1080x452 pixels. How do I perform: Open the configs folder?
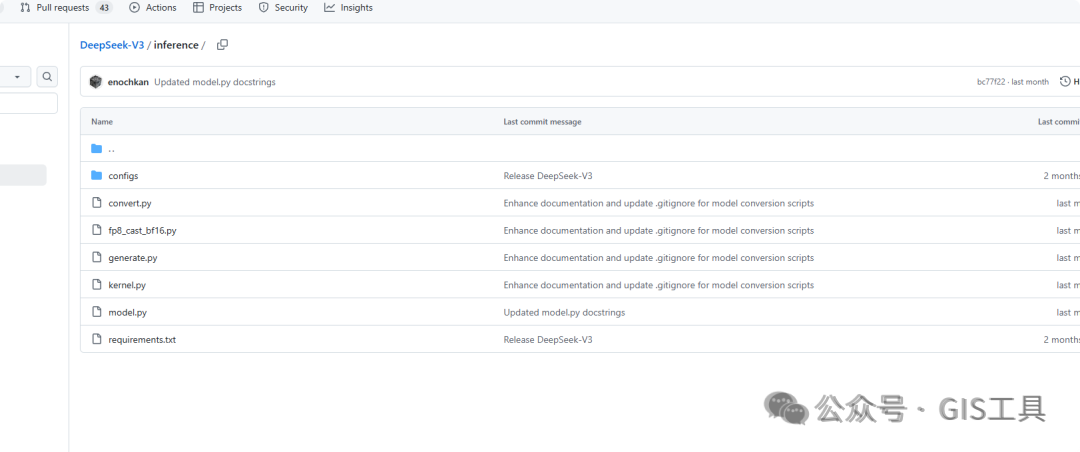[123, 176]
